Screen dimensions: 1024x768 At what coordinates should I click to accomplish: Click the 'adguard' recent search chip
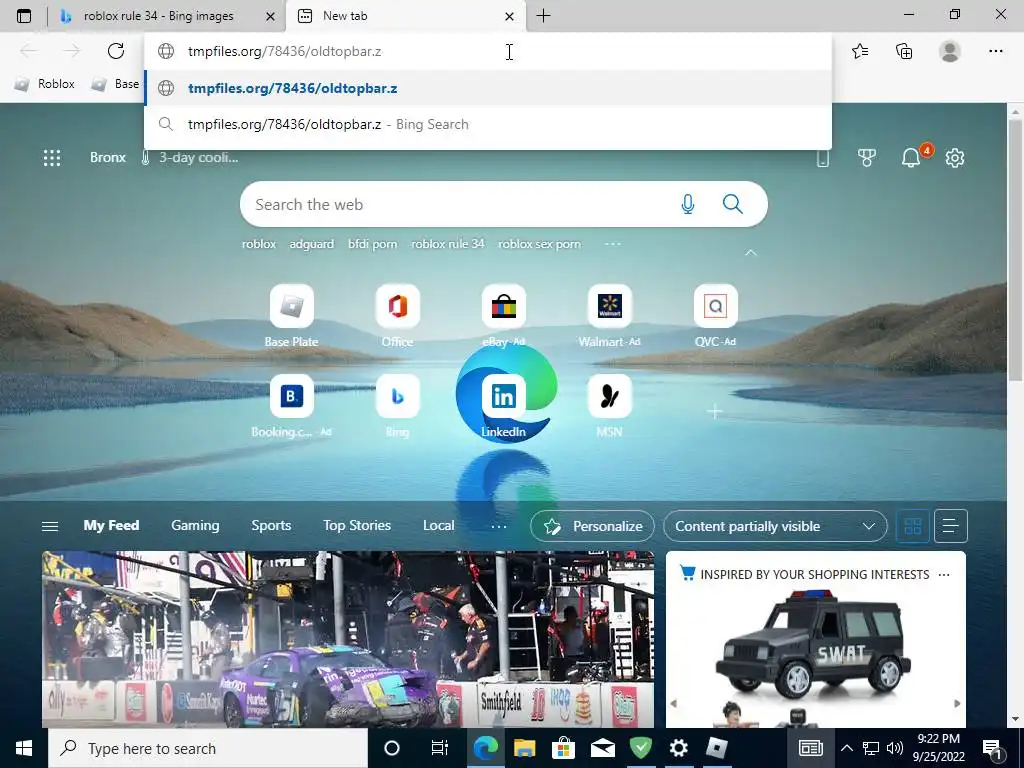pyautogui.click(x=312, y=244)
